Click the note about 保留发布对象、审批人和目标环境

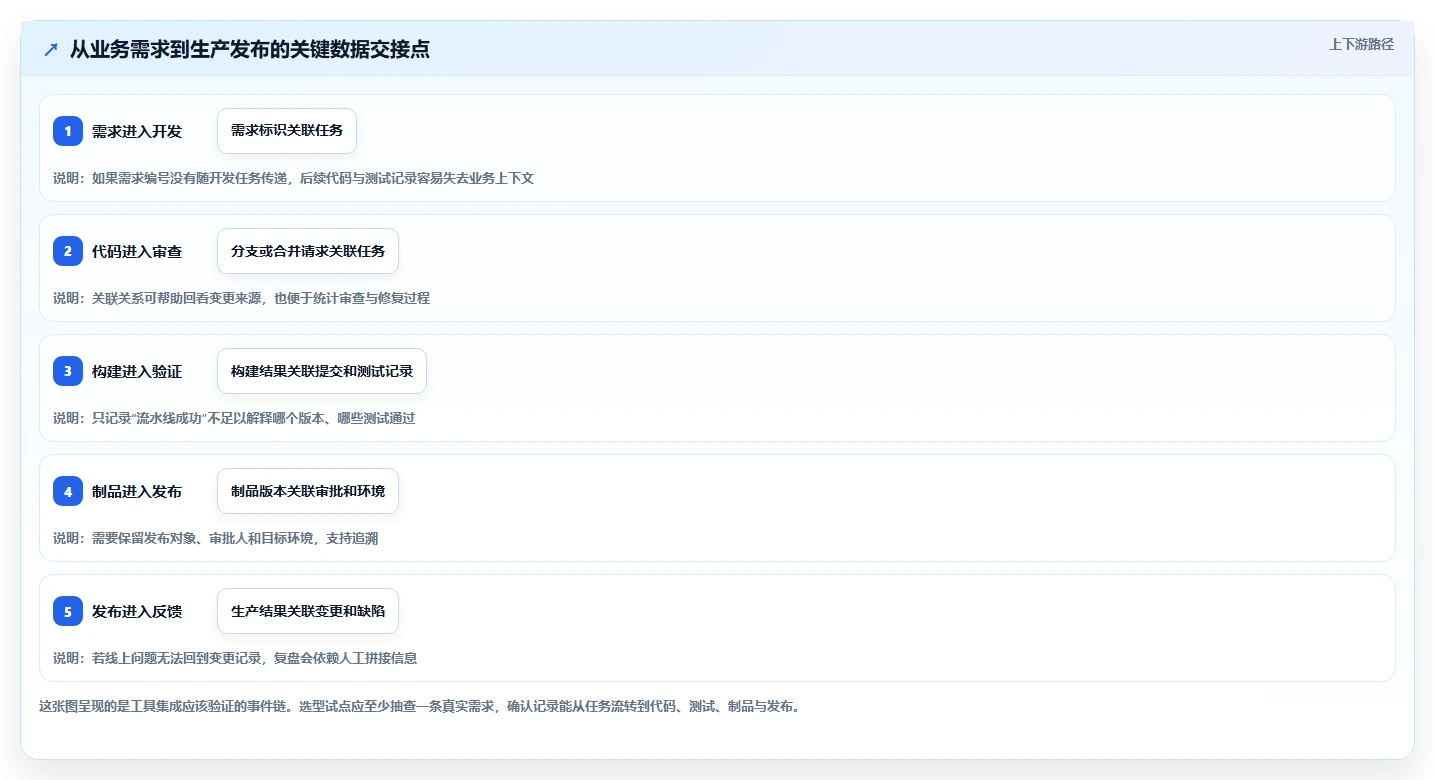[x=216, y=538]
